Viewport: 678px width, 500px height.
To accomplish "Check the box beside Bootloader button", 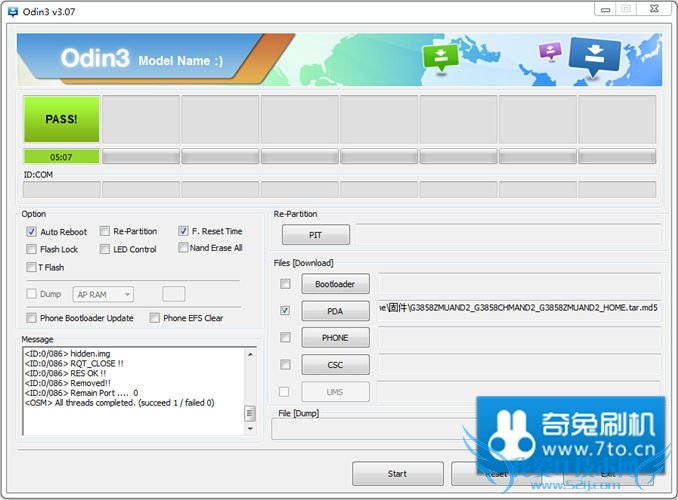I will click(x=285, y=284).
